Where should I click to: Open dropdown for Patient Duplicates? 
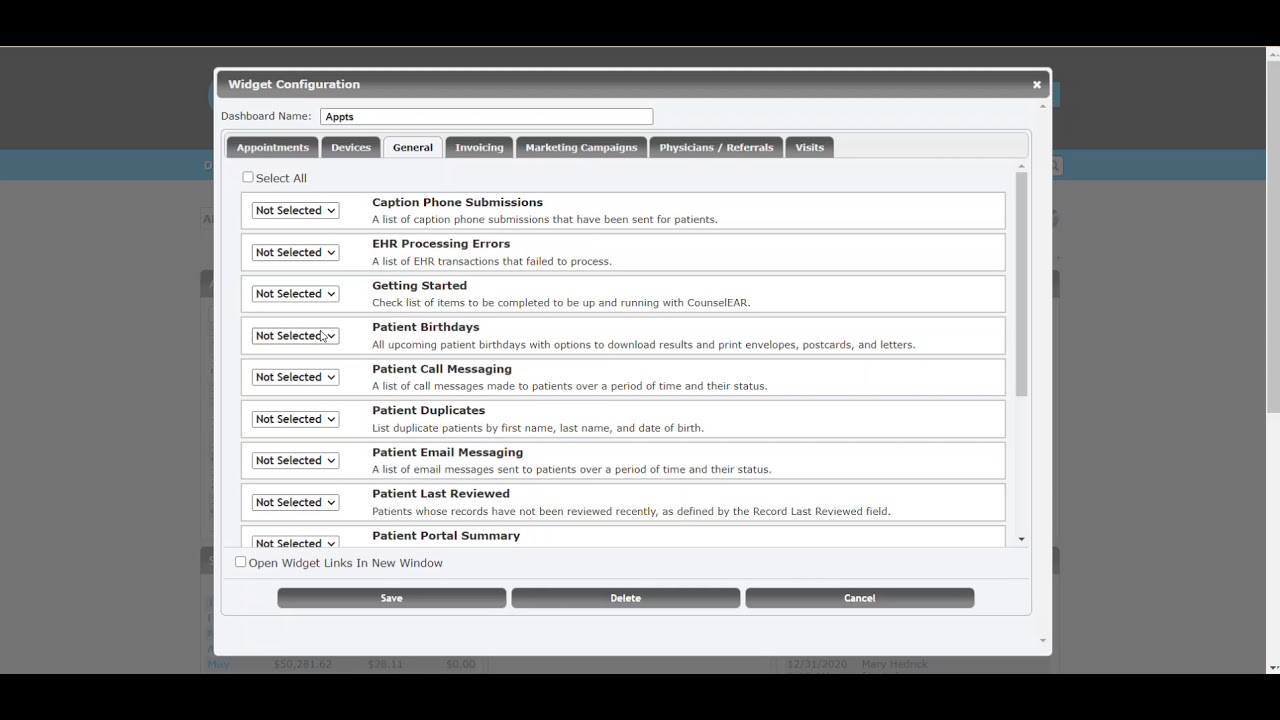[x=295, y=419]
